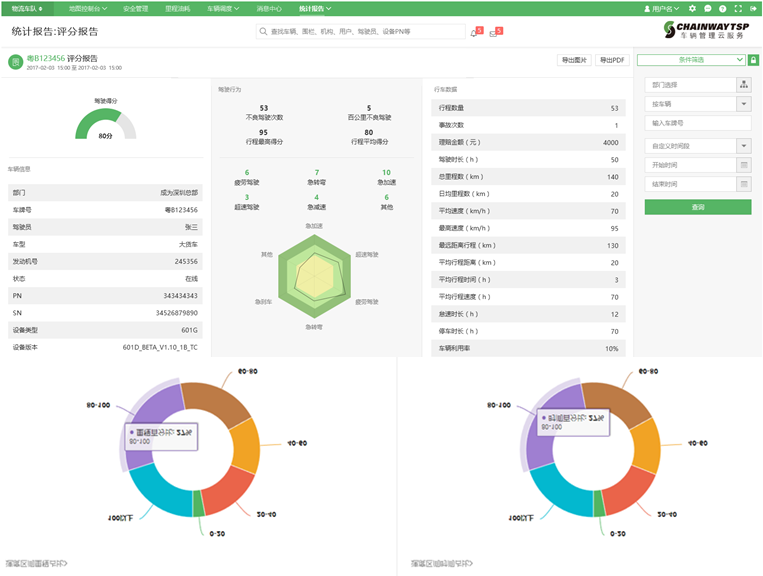Image resolution: width=763 pixels, height=576 pixels.
Task: Open the 自定义时间段 dropdown
Action: tap(744, 146)
